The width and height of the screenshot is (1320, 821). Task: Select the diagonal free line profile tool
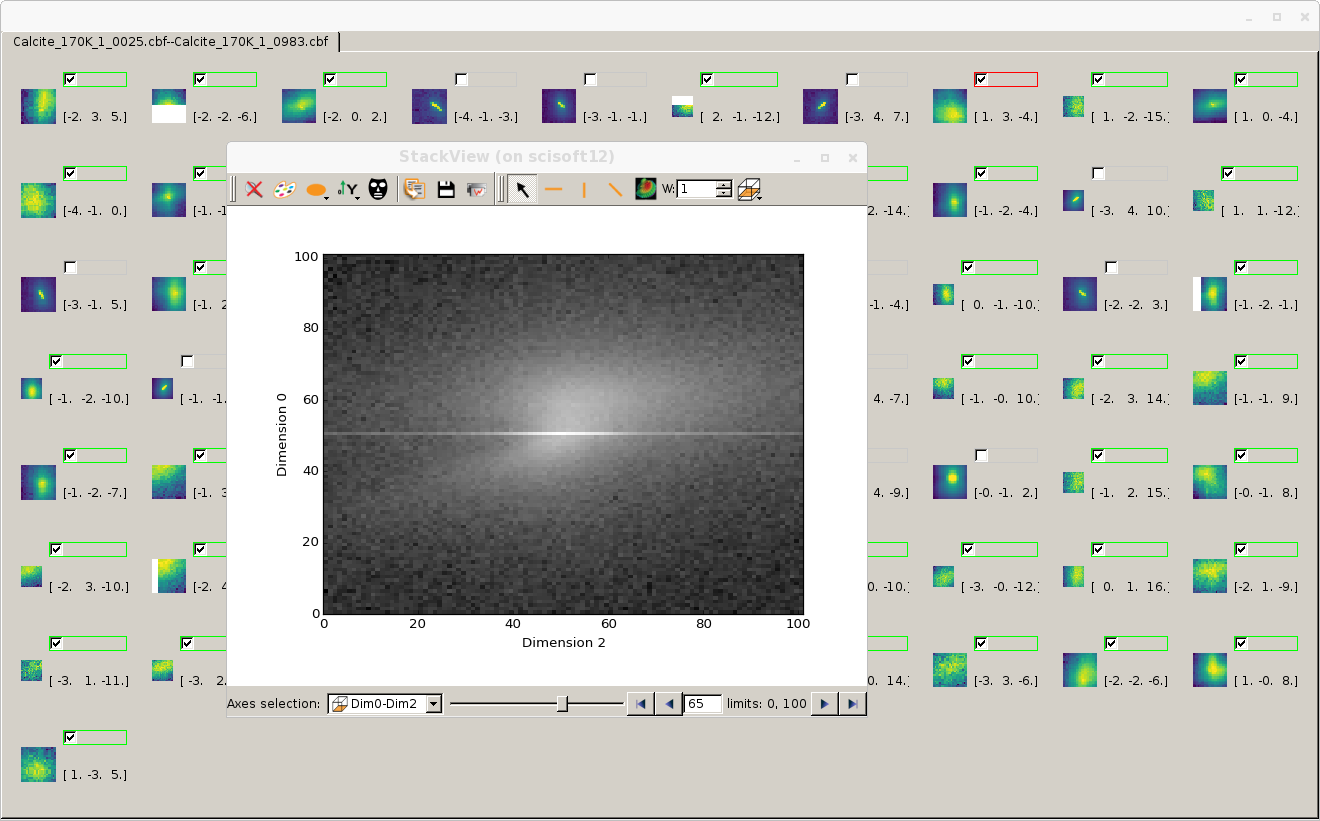615,189
